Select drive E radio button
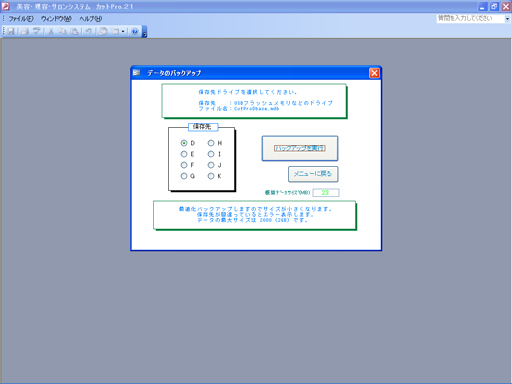Screen dimensions: 512x384 click(184, 154)
